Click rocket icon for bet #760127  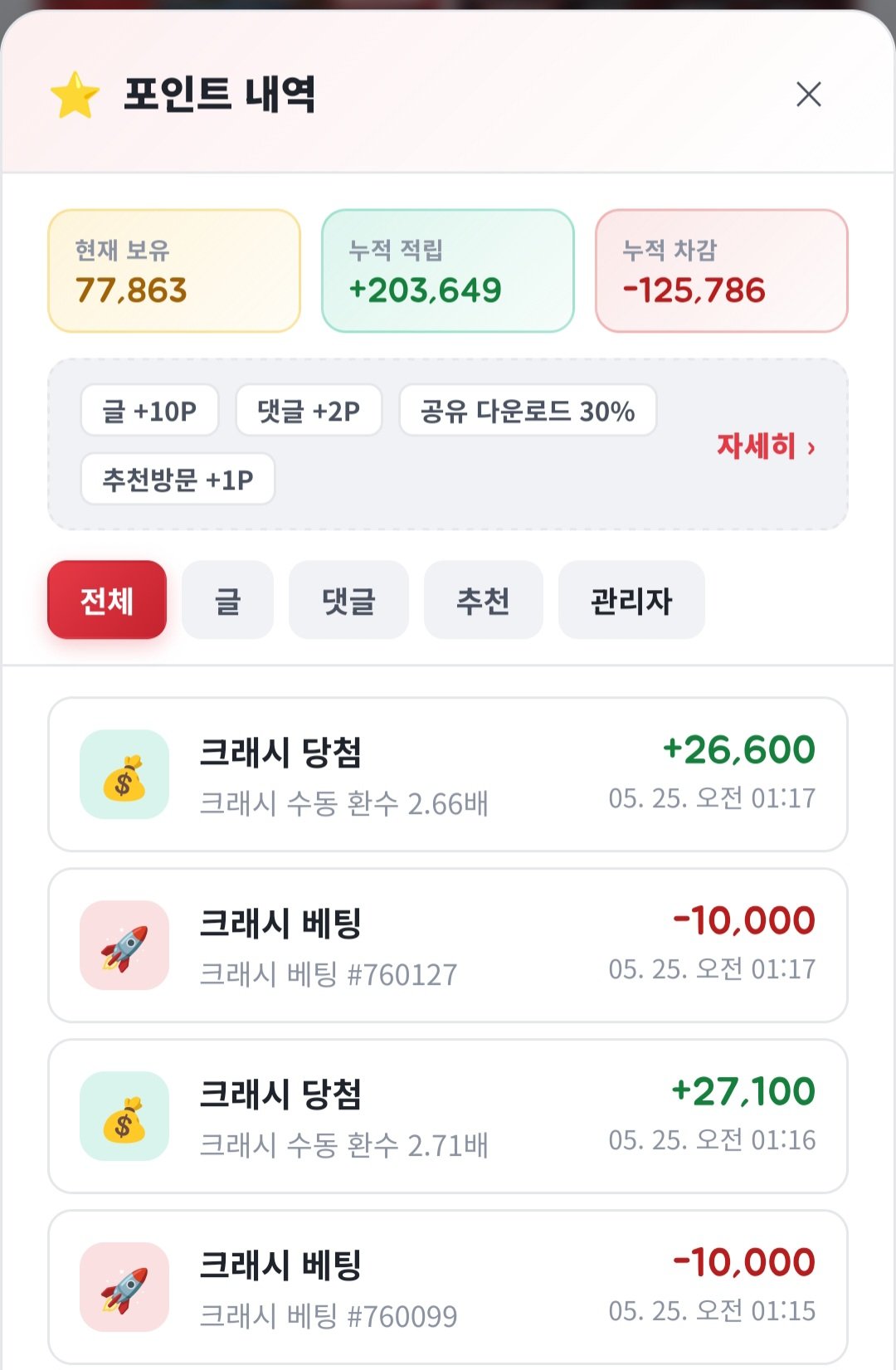click(x=124, y=945)
